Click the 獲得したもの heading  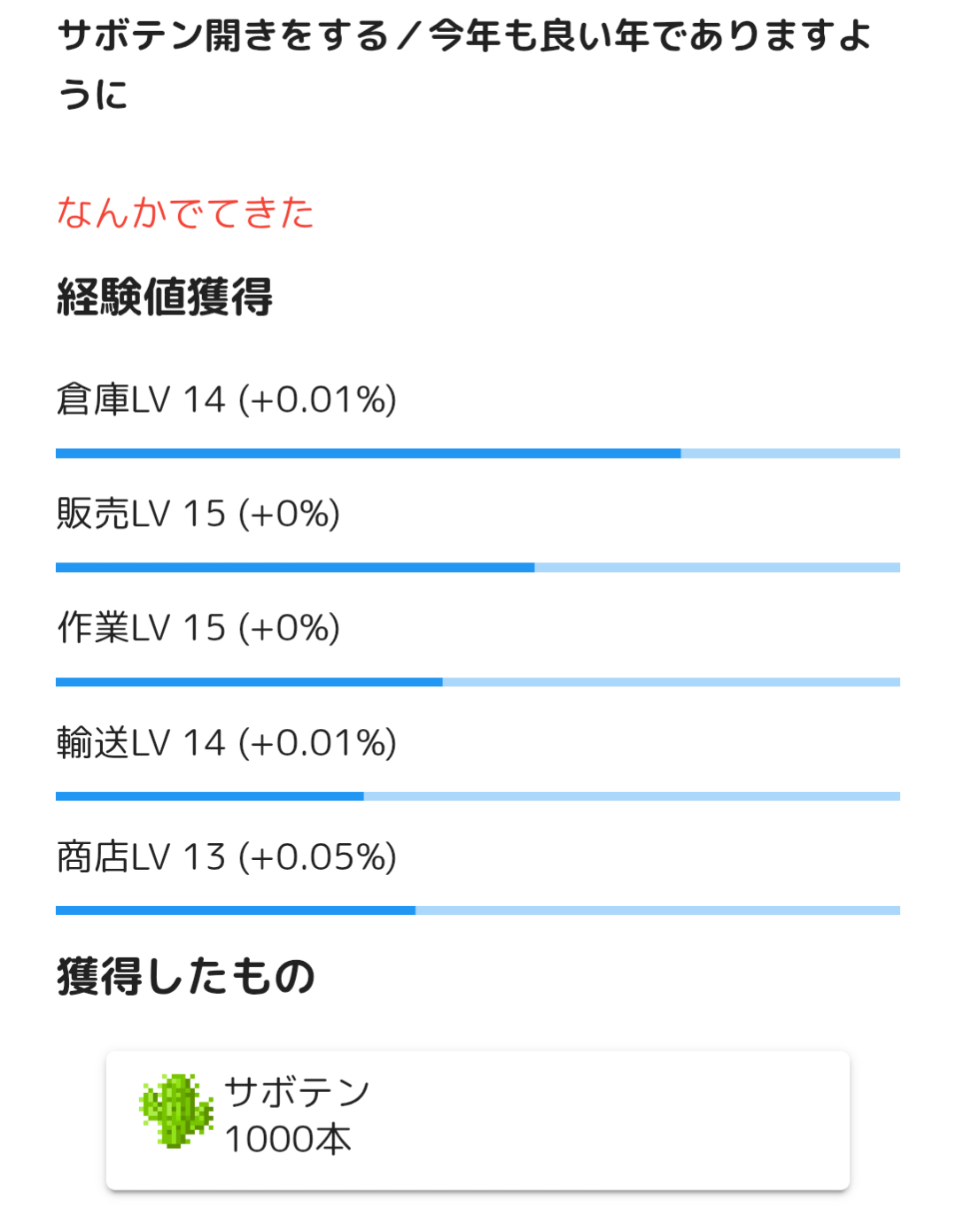click(186, 976)
